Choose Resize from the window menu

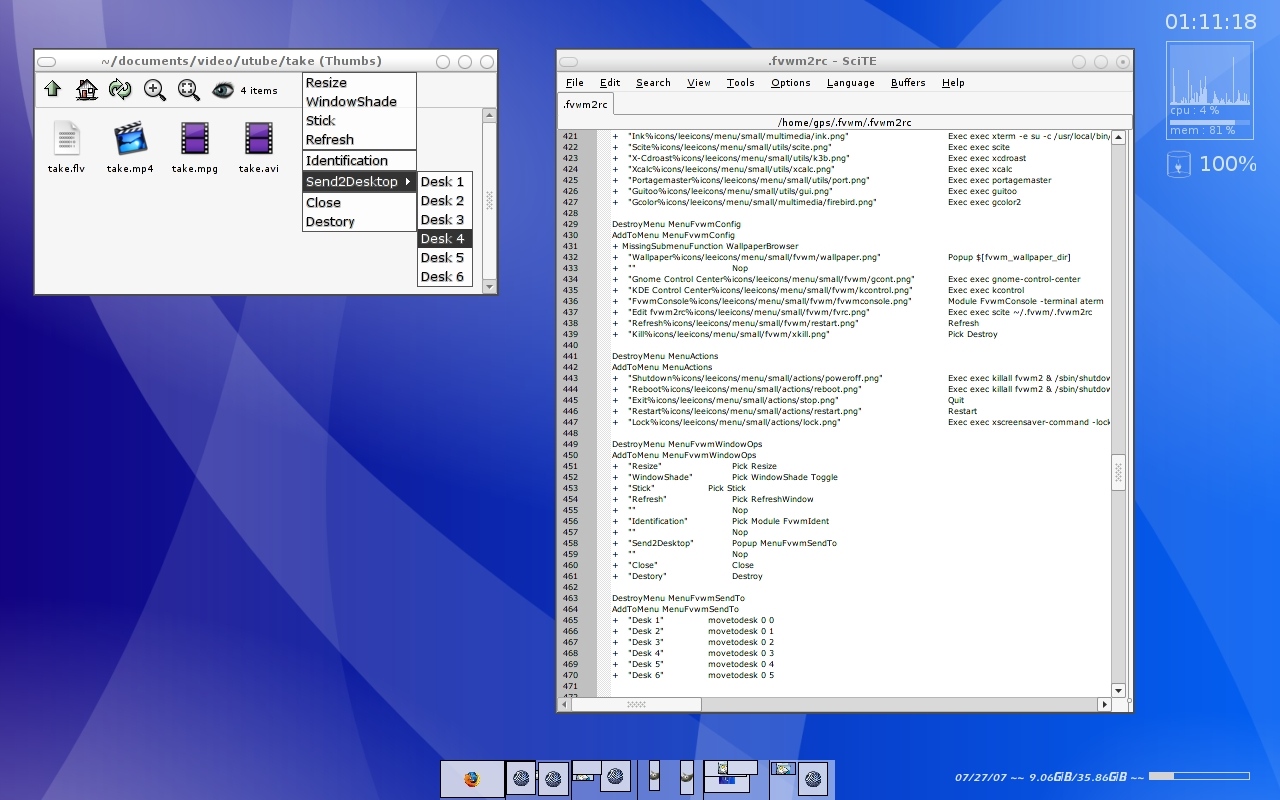click(359, 83)
